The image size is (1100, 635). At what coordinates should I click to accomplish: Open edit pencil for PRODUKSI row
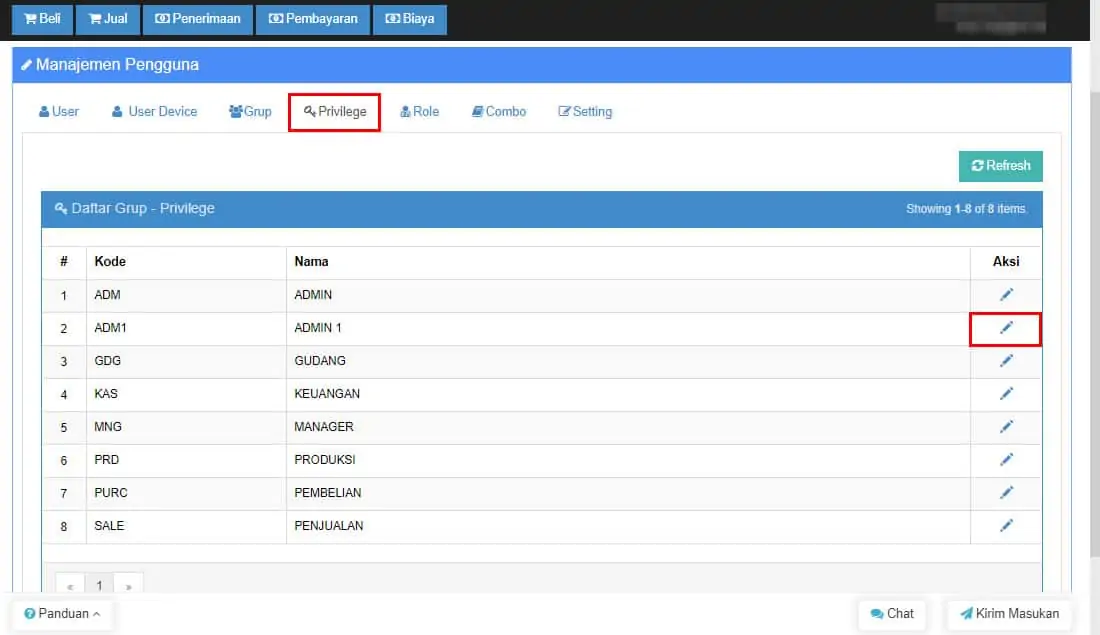[1006, 460]
